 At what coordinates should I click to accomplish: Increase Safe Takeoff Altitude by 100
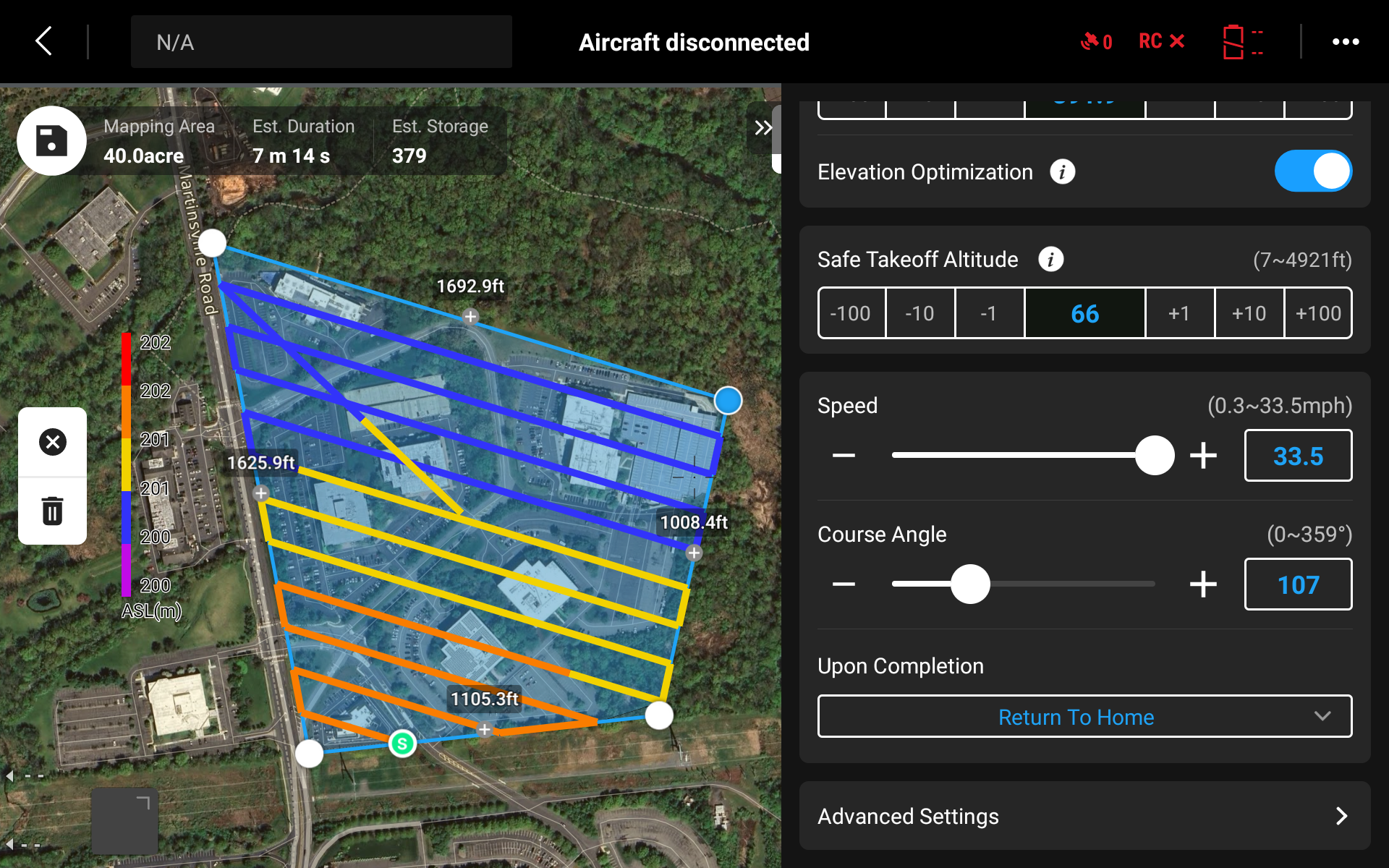(x=1319, y=313)
